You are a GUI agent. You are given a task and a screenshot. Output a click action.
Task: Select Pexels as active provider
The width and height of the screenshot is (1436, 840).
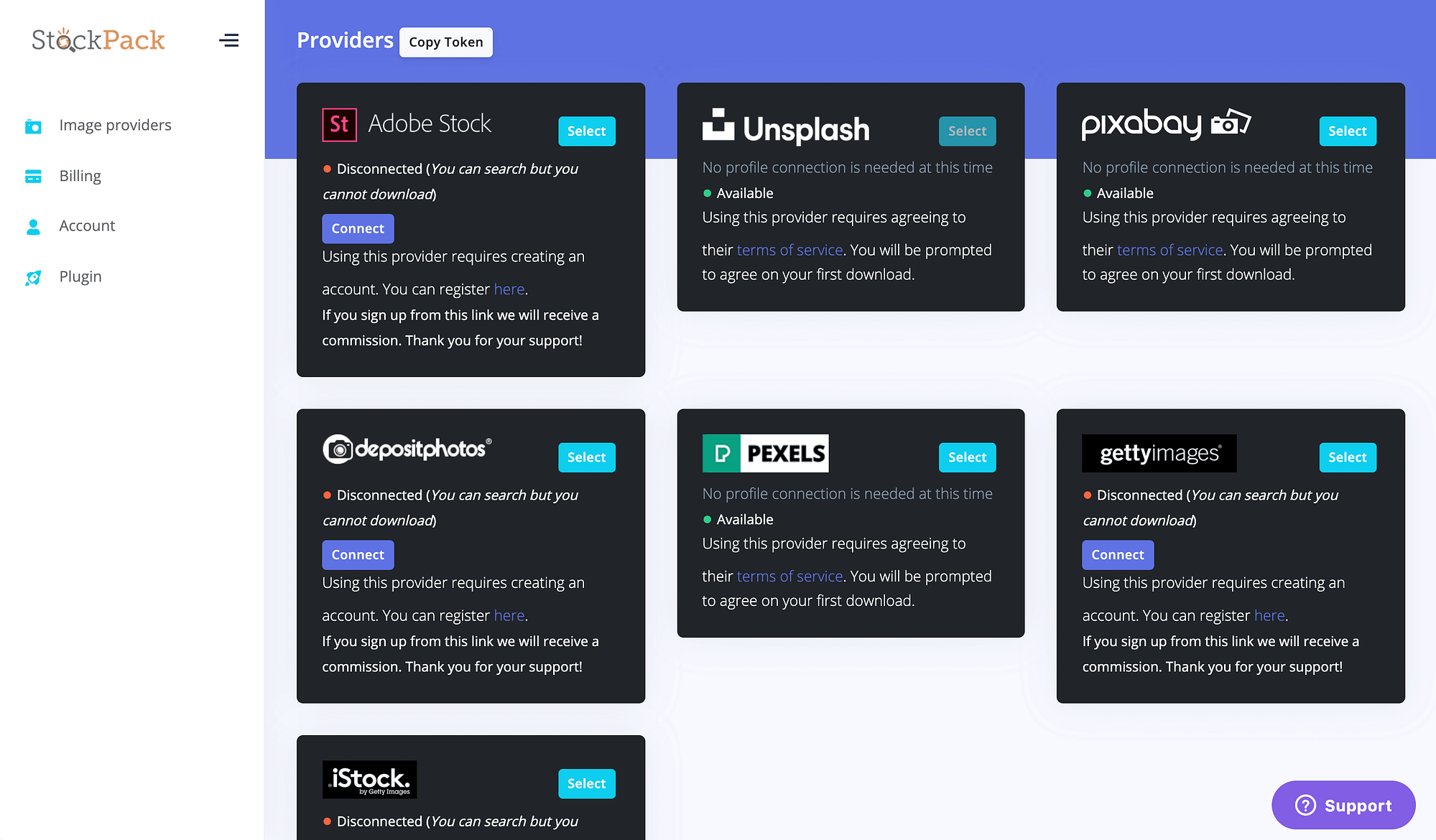(965, 457)
